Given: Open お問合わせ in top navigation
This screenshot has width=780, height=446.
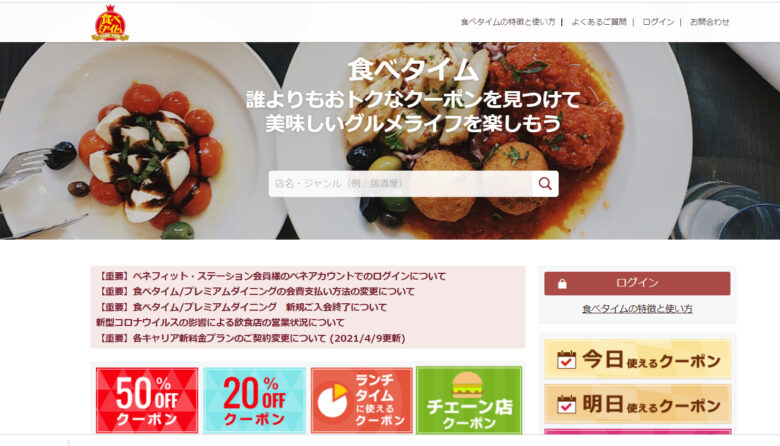Looking at the screenshot, I should click(x=709, y=22).
